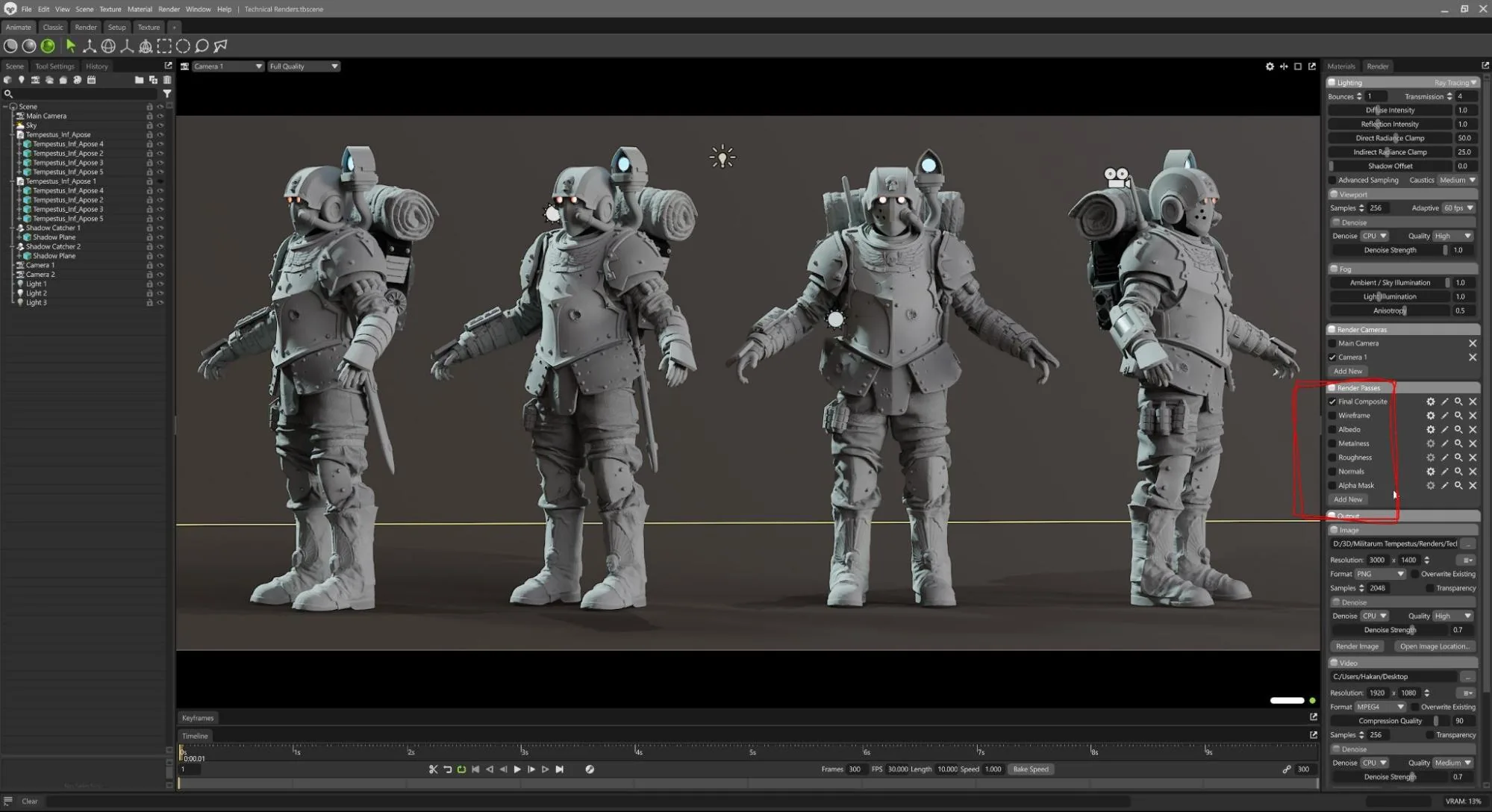Open the Camera 1 viewport dropdown
This screenshot has width=1492, height=812.
(x=228, y=66)
